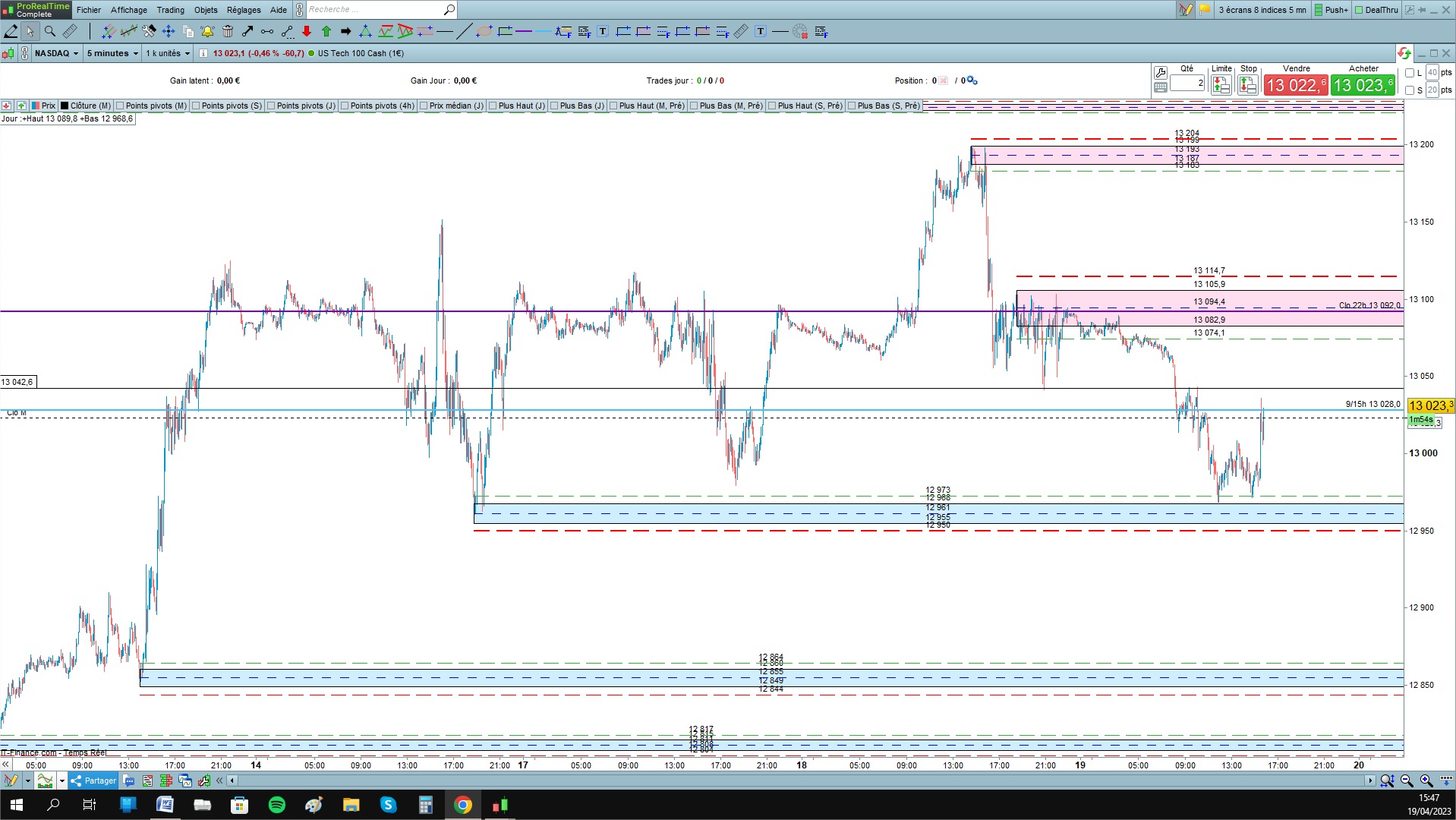The image size is (1456, 820).
Task: Click the Qté quantity input field
Action: 1187,83
